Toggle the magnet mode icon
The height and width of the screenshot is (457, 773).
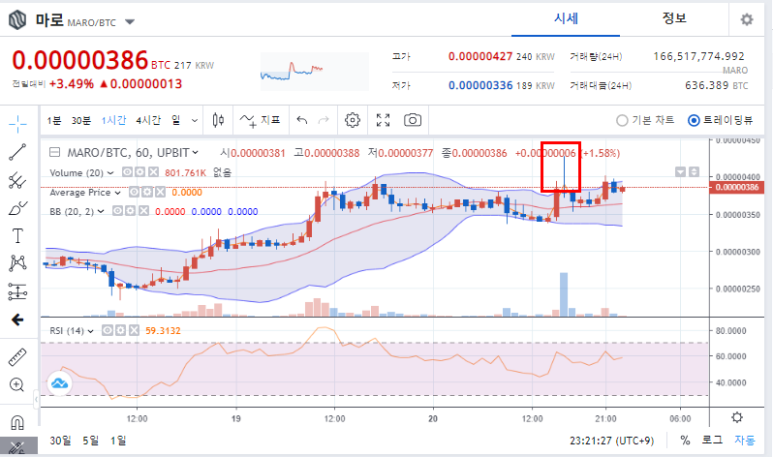17,422
